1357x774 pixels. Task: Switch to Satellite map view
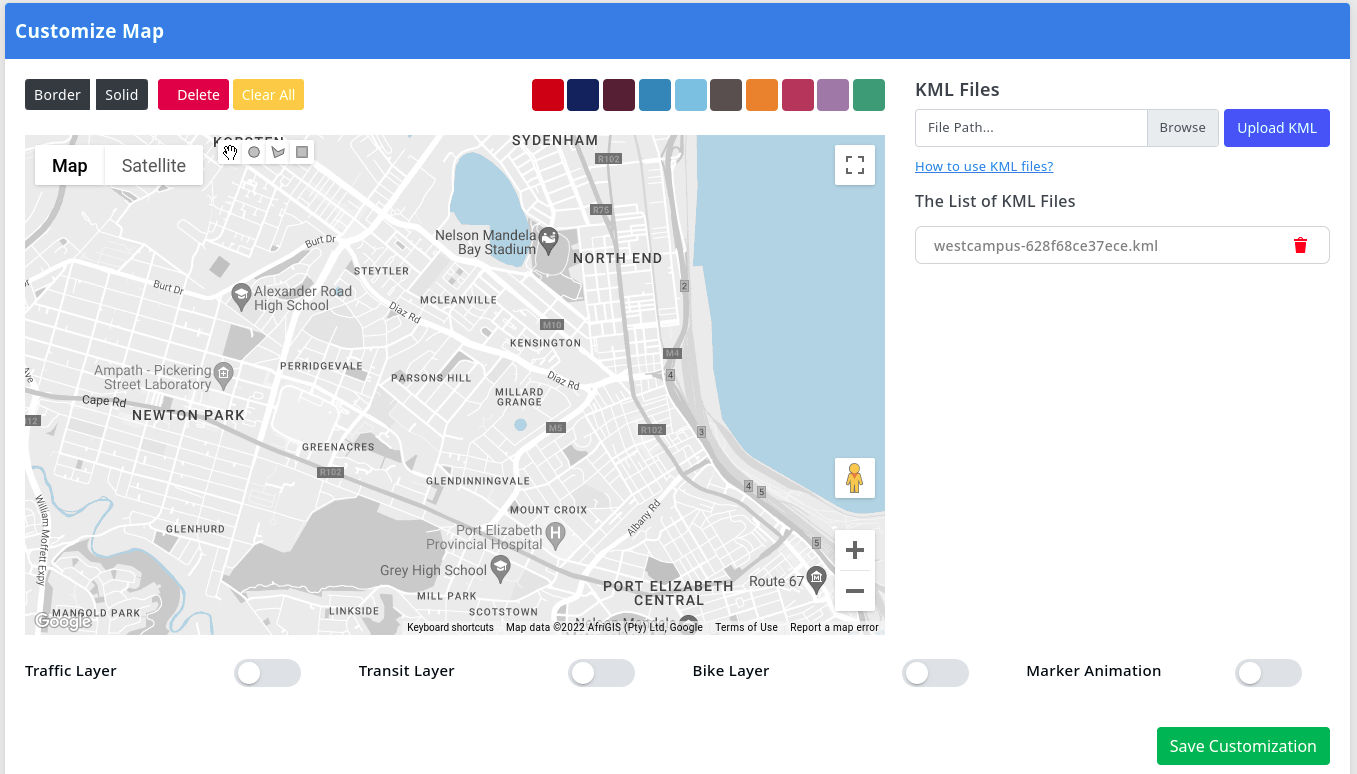point(153,165)
